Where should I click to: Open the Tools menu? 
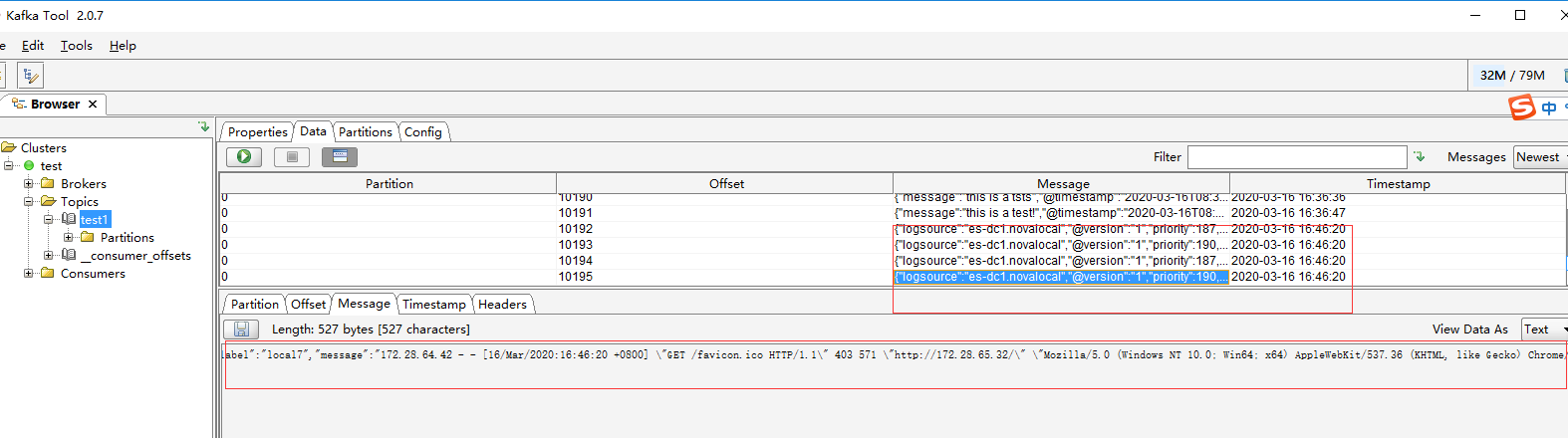tap(76, 46)
